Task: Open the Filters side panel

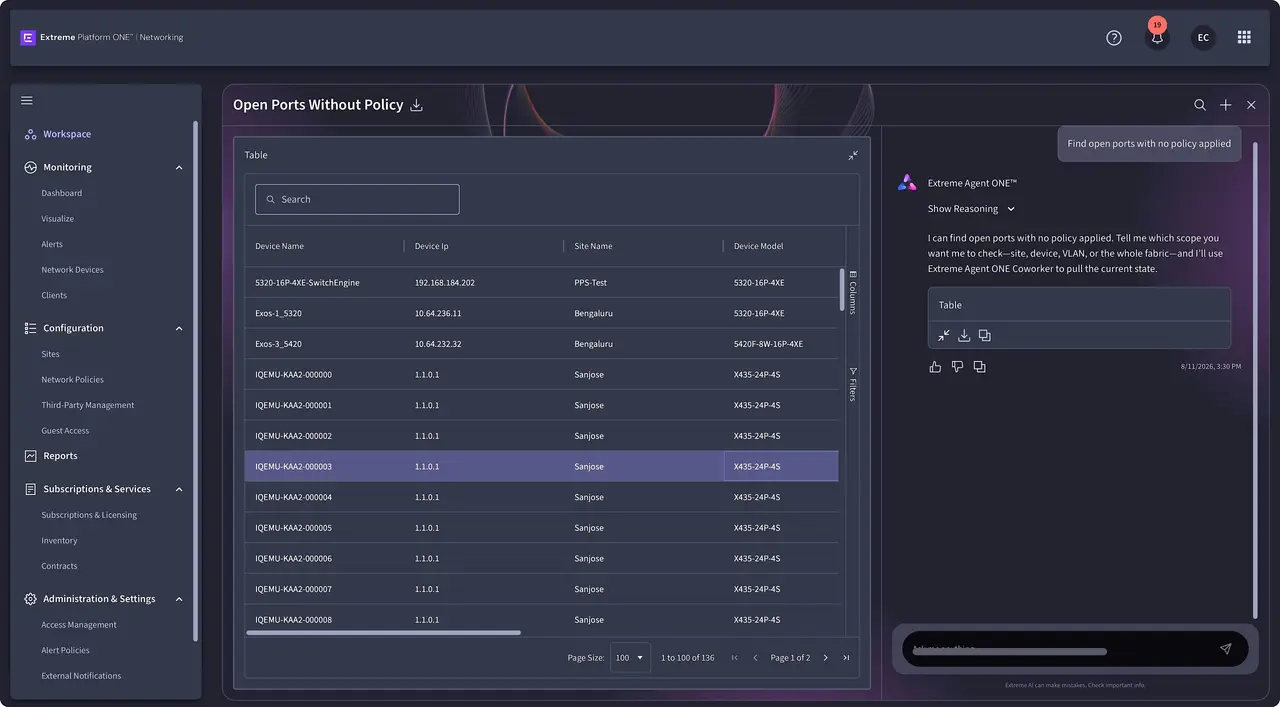Action: point(853,384)
